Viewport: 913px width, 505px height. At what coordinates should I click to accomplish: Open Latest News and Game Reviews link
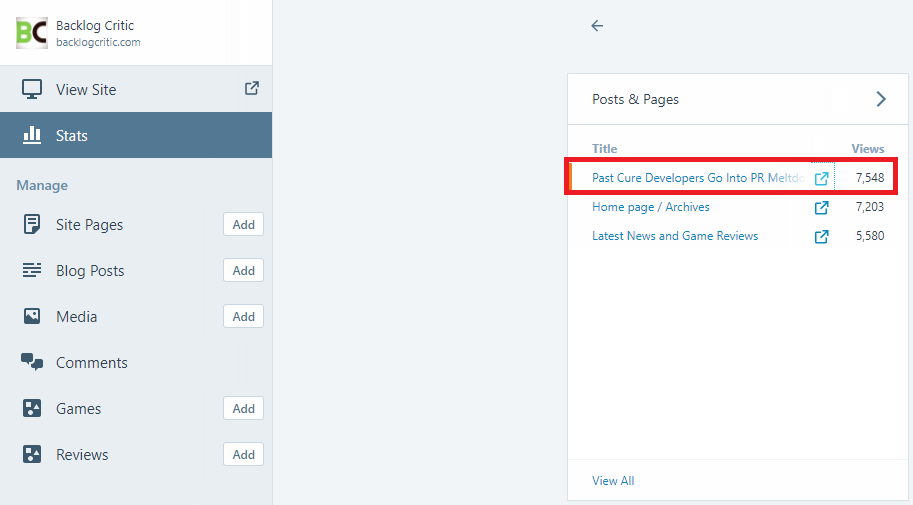(675, 236)
